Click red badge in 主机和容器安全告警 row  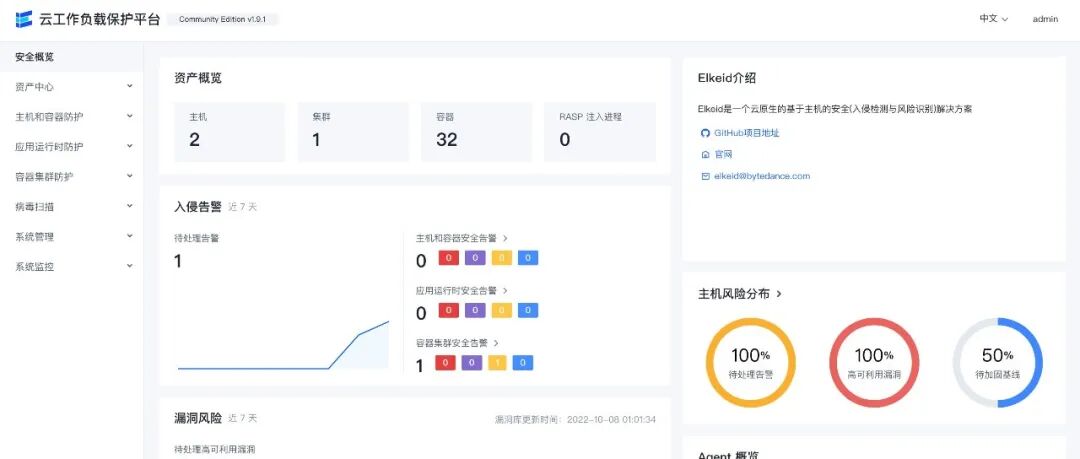[449, 258]
